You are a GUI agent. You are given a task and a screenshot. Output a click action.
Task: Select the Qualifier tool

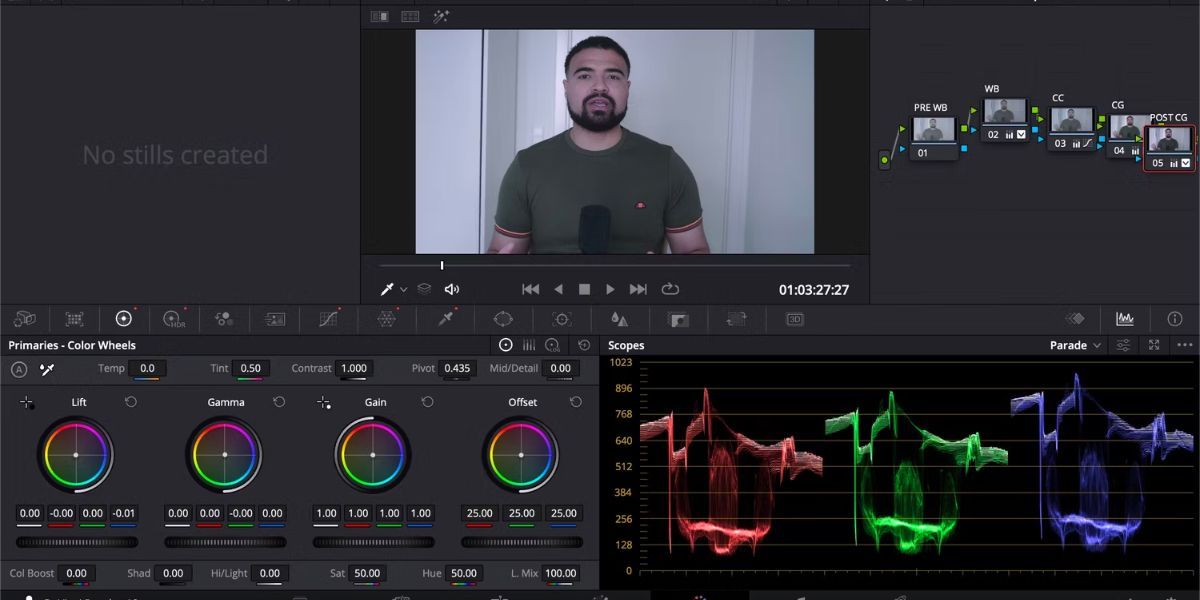point(445,319)
